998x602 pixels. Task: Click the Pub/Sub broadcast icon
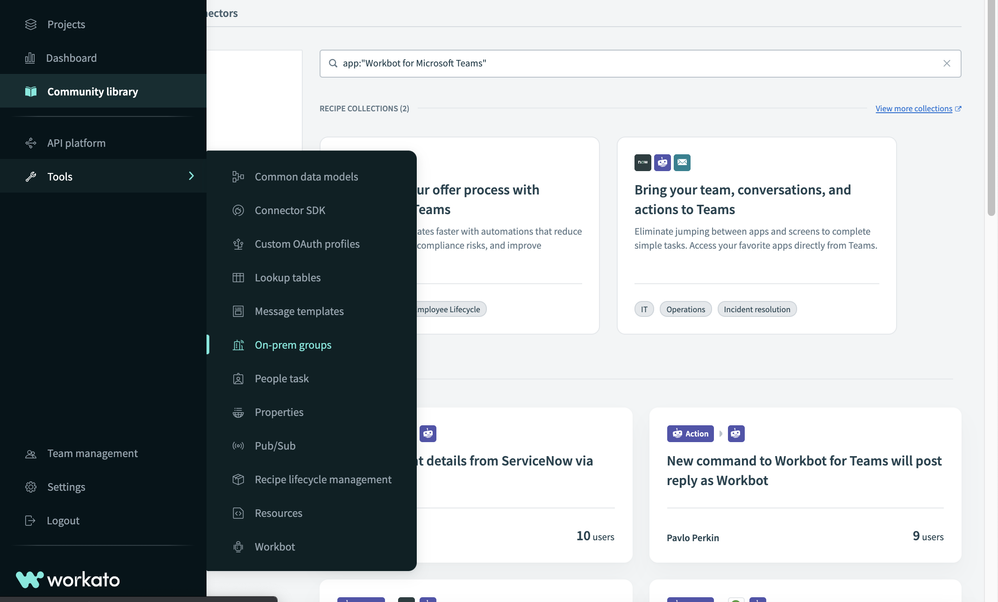click(238, 446)
